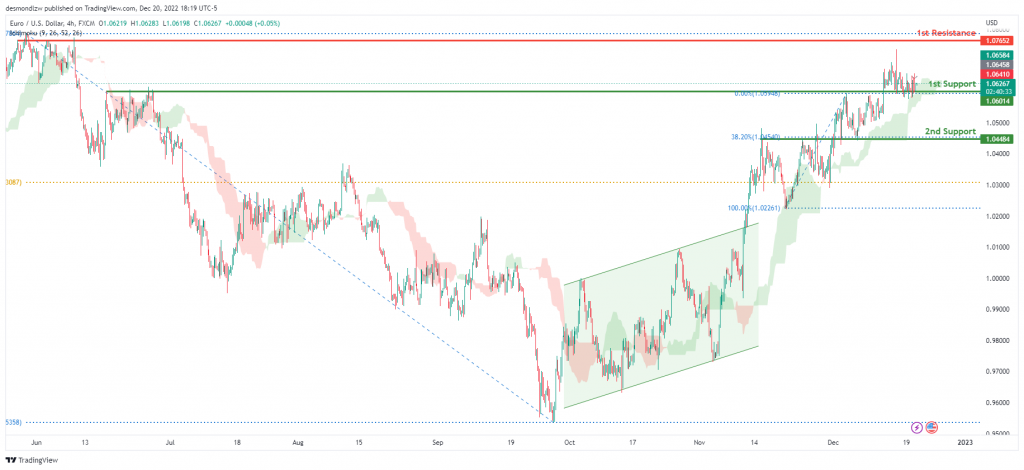Click the current price 1.06267 countdown label
The image size is (1024, 470).
tap(998, 87)
